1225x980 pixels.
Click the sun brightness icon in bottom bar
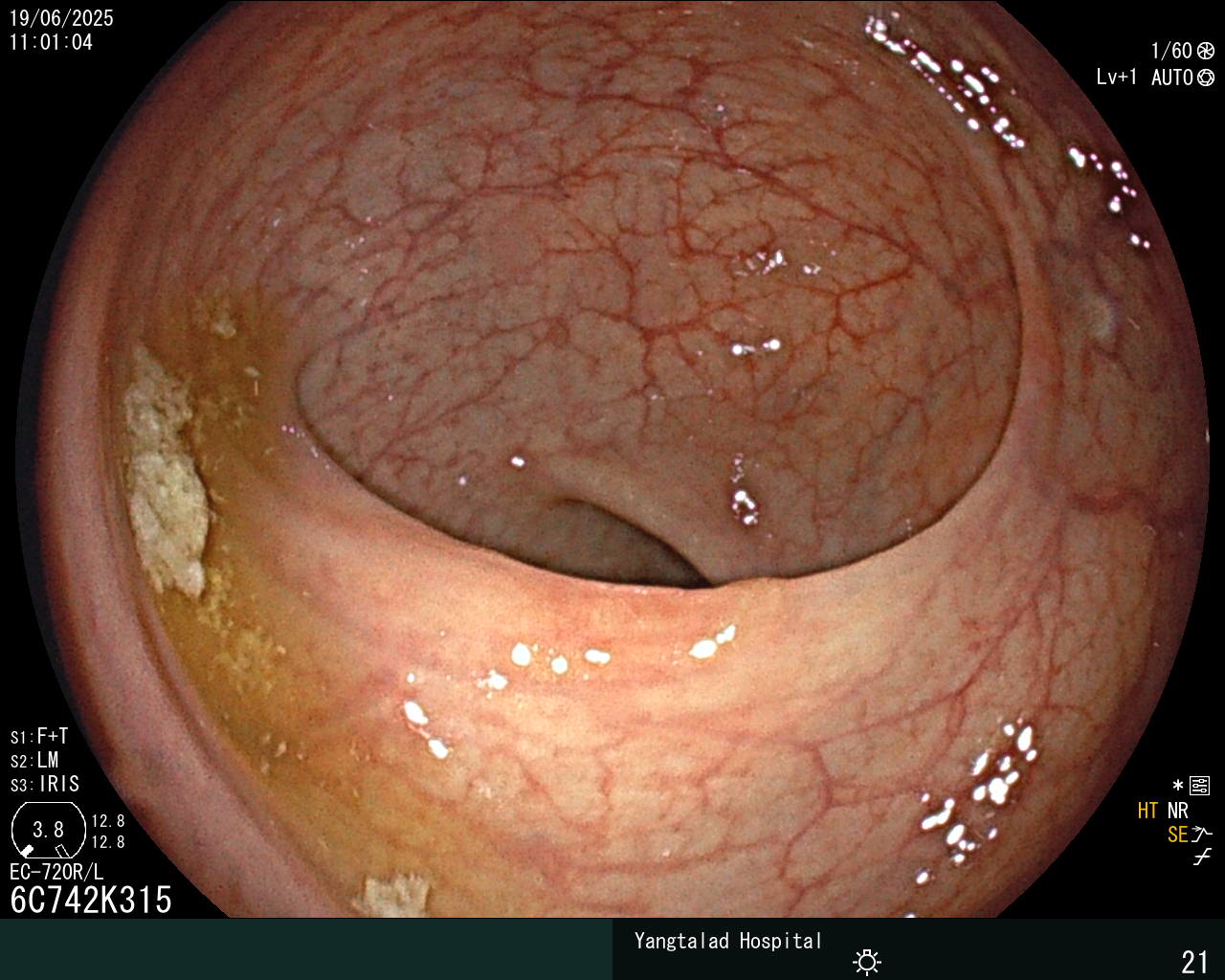pos(867,961)
